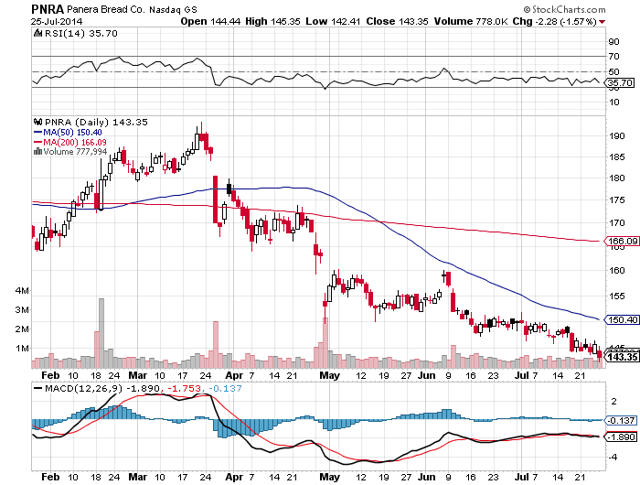Viewport: 640px width, 485px height.
Task: Click the 143.35 last price tag
Action: 622,357
